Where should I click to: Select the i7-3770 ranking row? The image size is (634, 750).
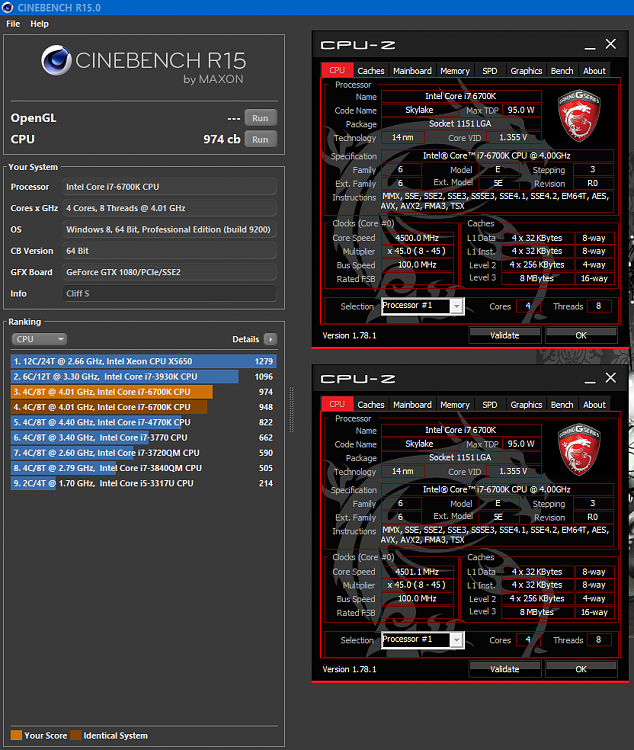[x=144, y=438]
